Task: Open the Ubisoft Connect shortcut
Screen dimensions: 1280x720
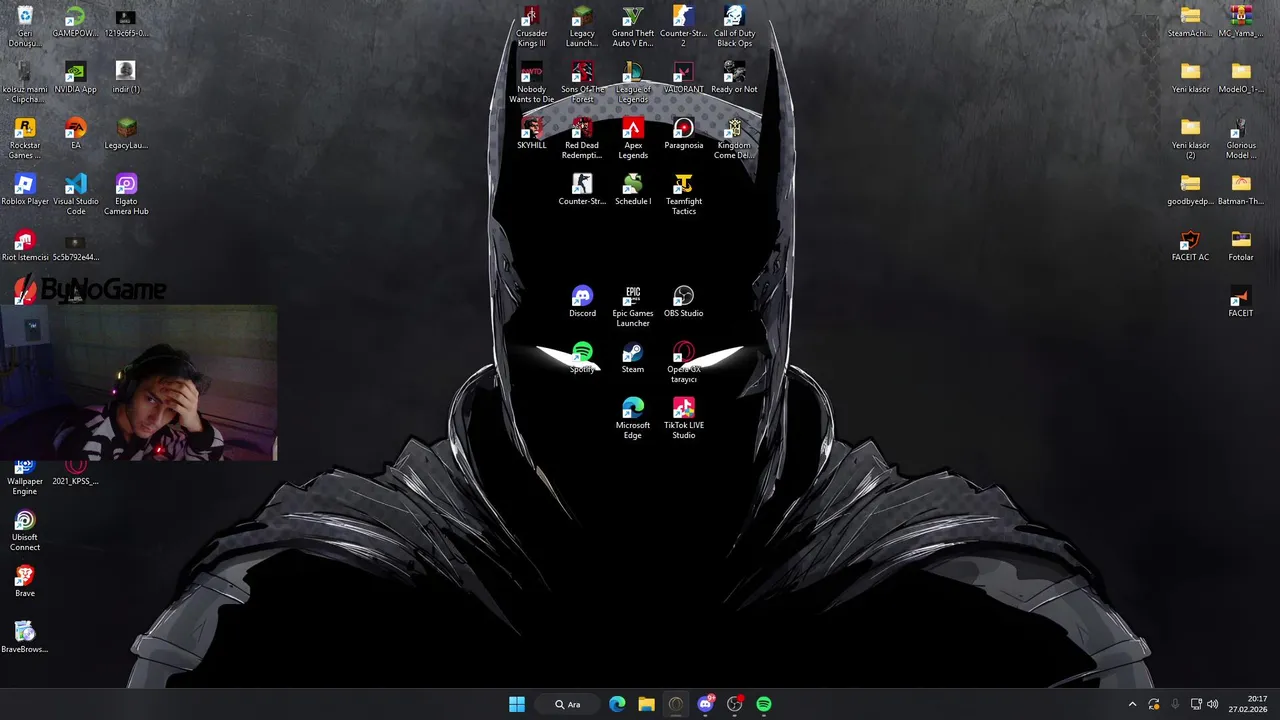Action: (25, 530)
